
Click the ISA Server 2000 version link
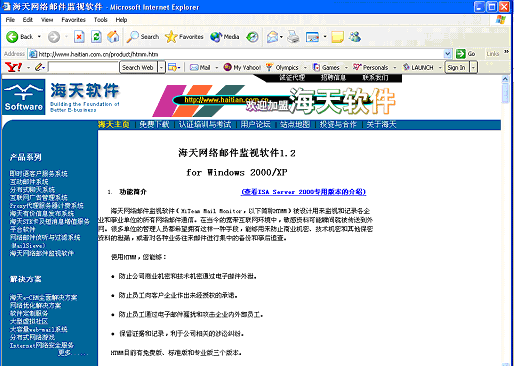(x=304, y=192)
